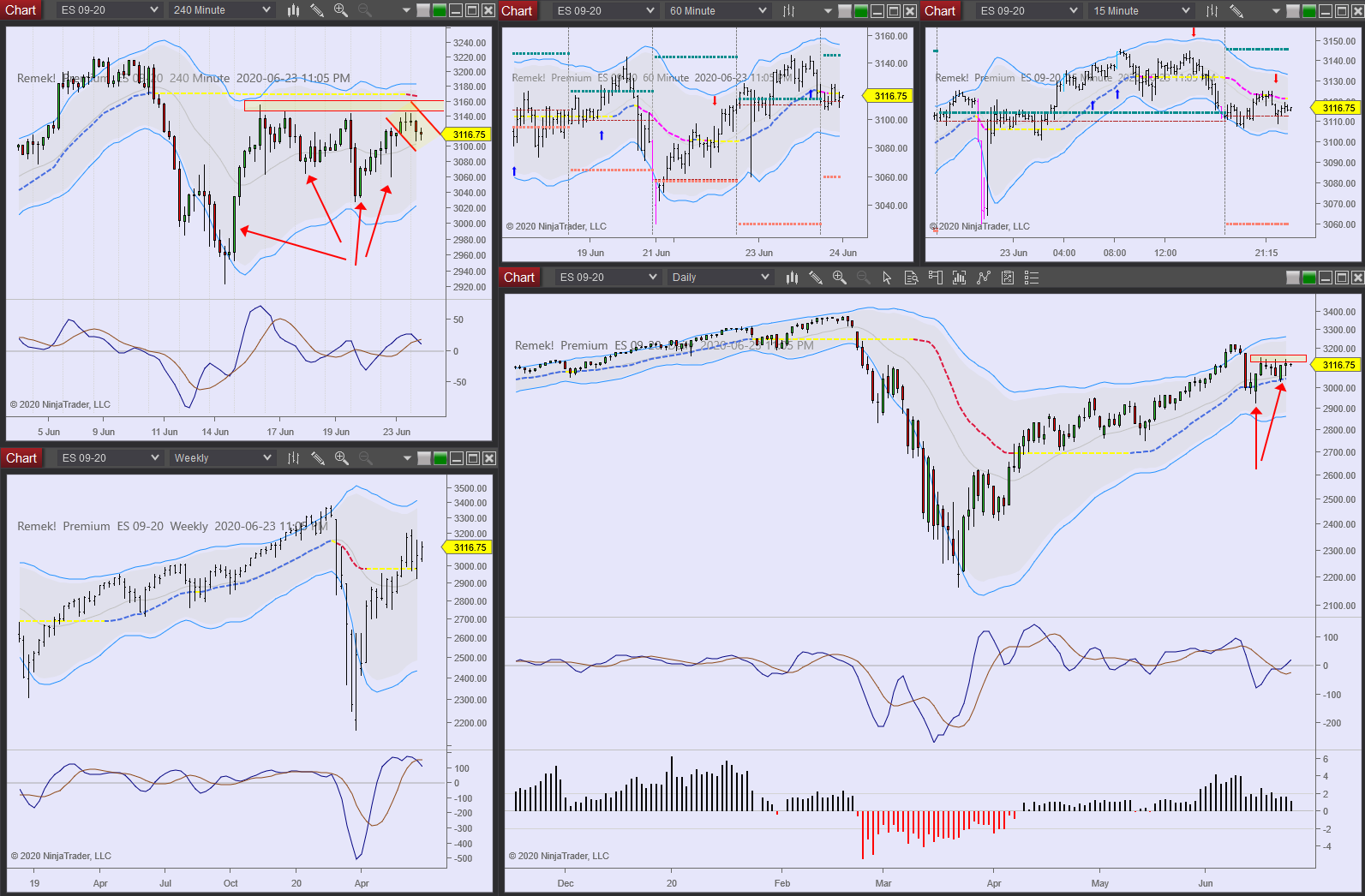Open the Chart menu of 60 Minute window

517,11
